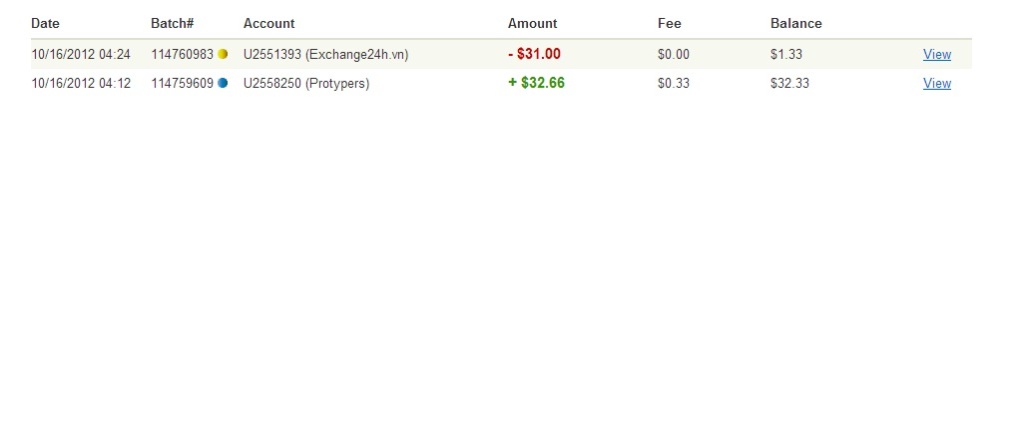Select batch number 114760983
1024x443 pixels.
[x=182, y=54]
